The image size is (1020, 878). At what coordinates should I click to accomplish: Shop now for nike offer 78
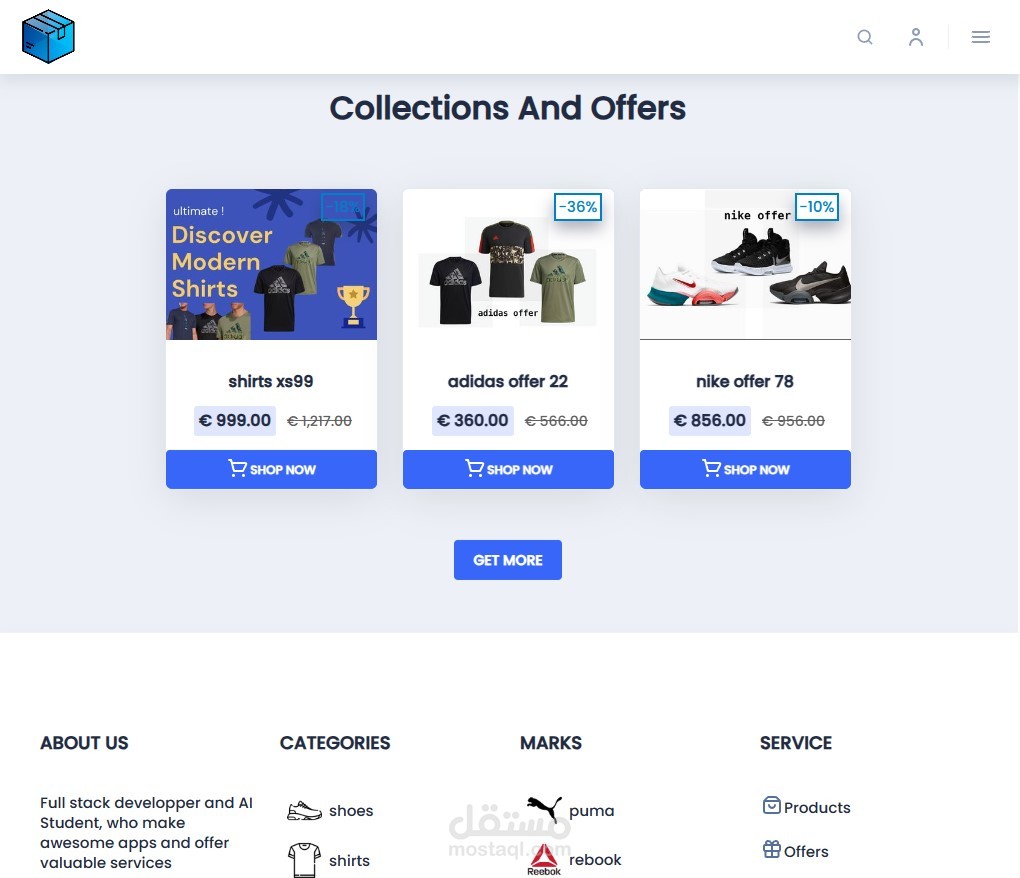[745, 469]
